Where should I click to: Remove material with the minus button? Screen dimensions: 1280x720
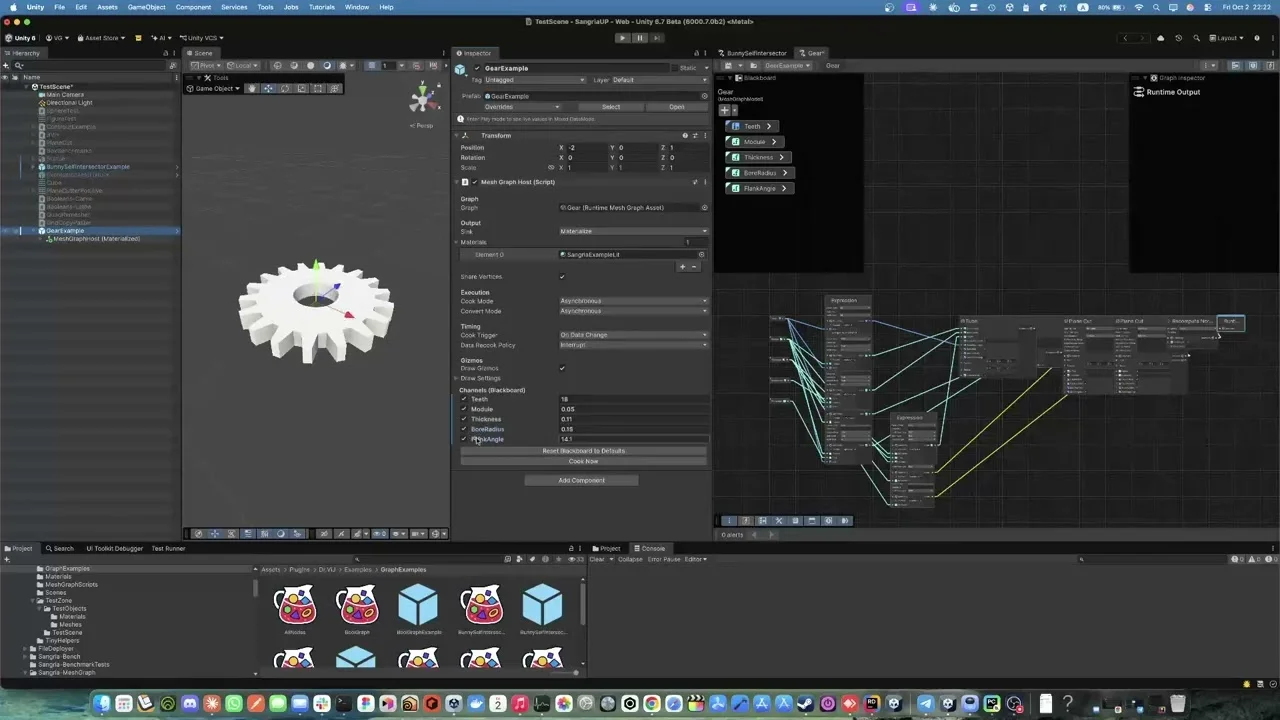(695, 266)
